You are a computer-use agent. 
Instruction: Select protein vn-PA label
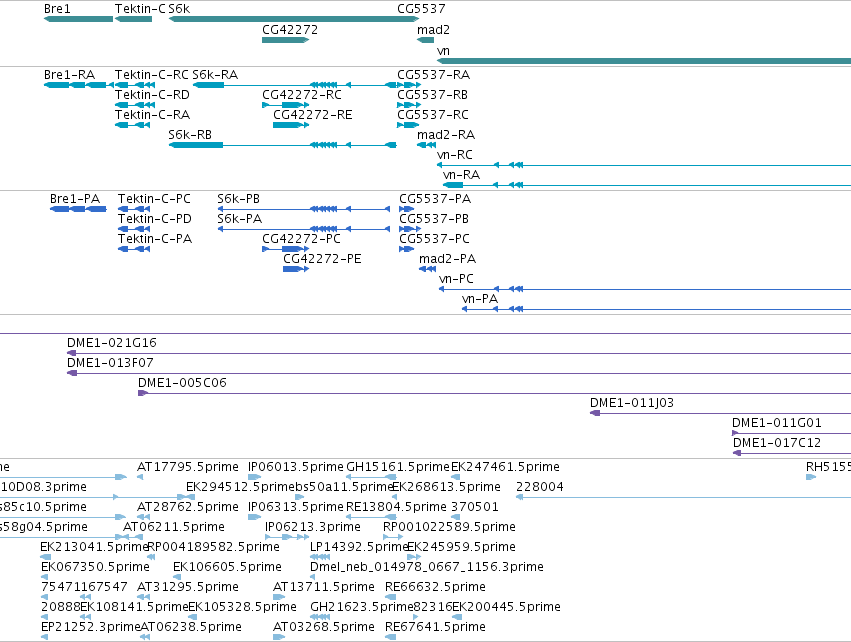pyautogui.click(x=480, y=299)
